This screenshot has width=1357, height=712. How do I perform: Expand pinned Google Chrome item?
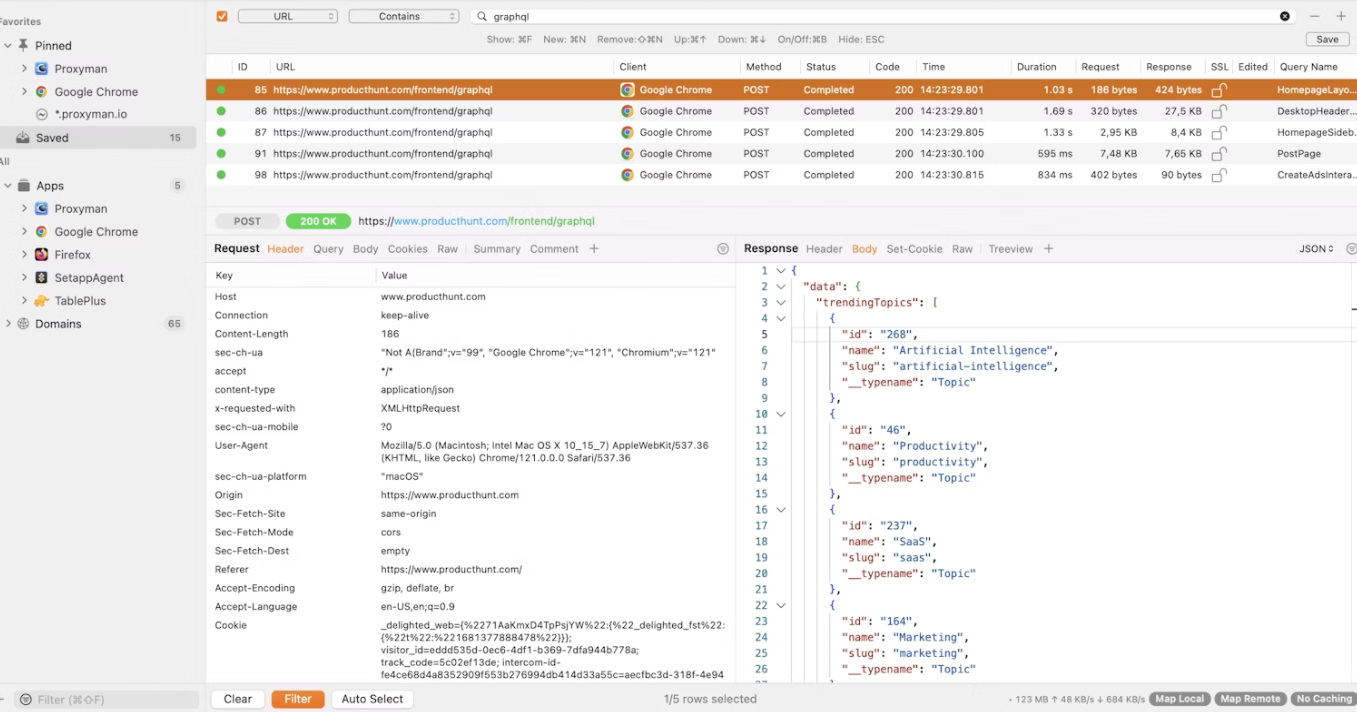click(24, 92)
